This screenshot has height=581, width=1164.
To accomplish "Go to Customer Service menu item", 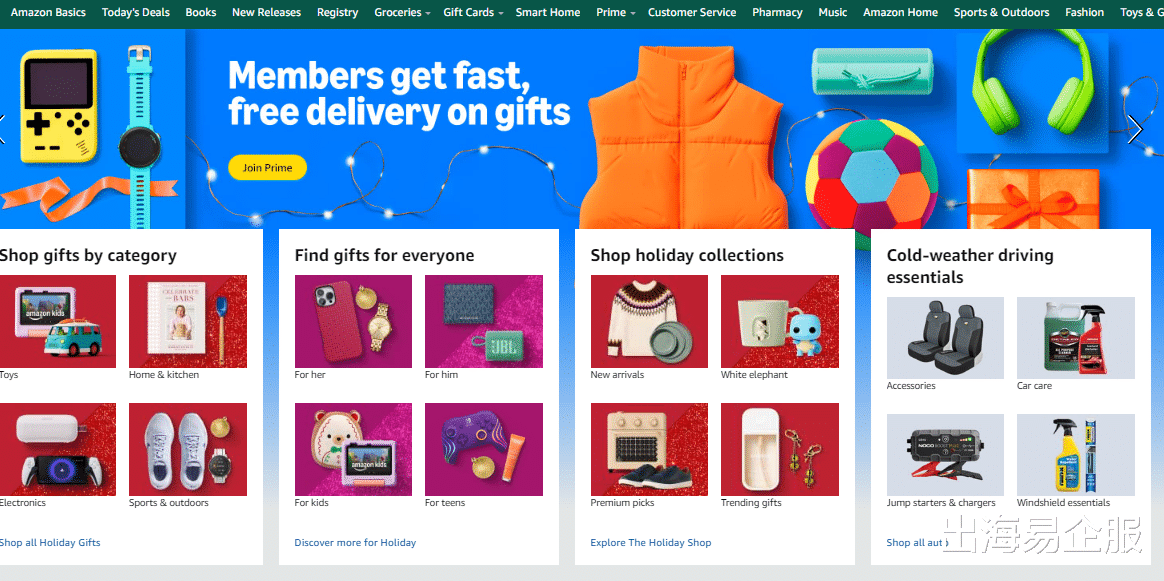I will (692, 13).
